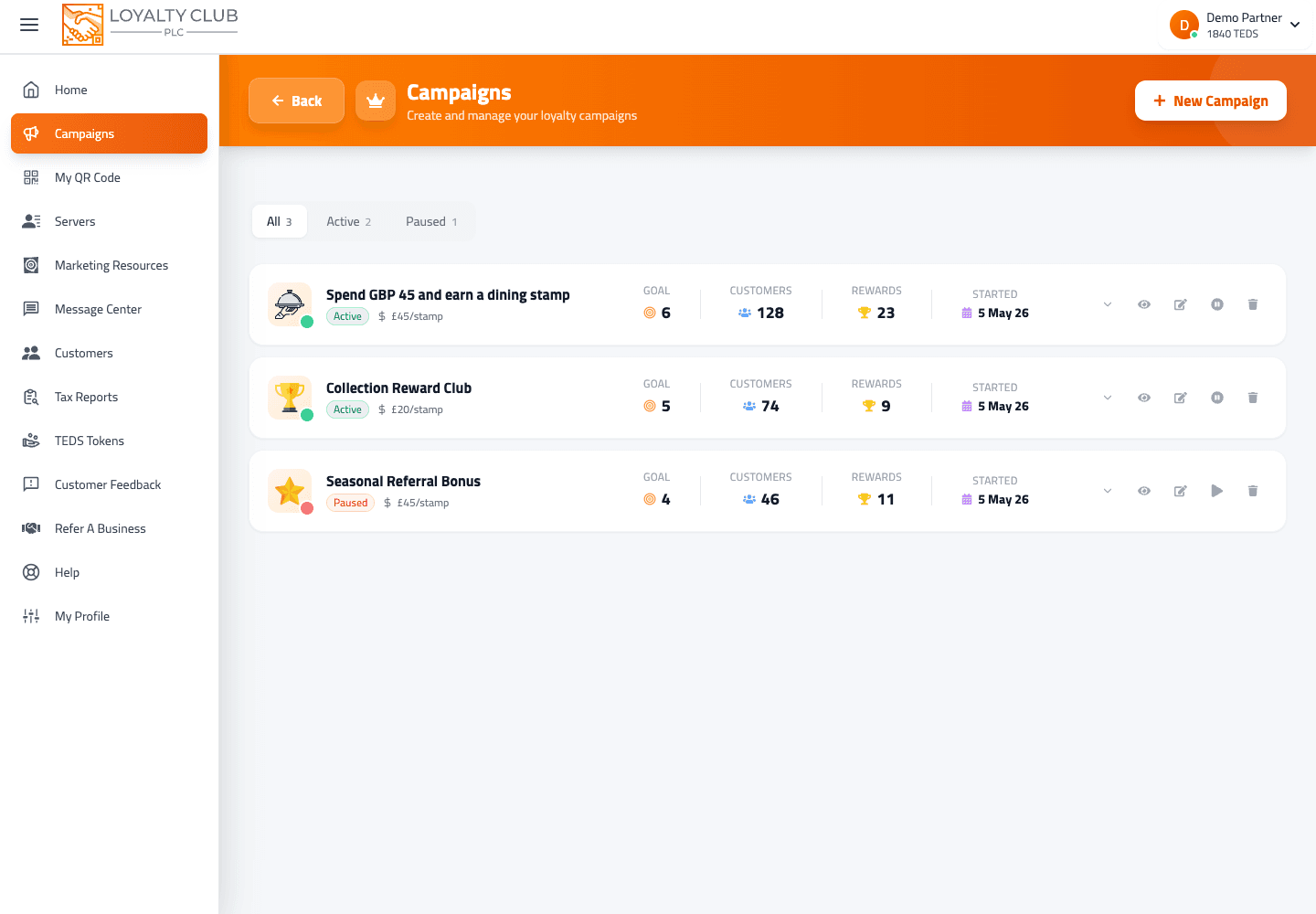Click the dining stamp campaign thumbnail
Image resolution: width=1316 pixels, height=914 pixels.
coord(290,304)
